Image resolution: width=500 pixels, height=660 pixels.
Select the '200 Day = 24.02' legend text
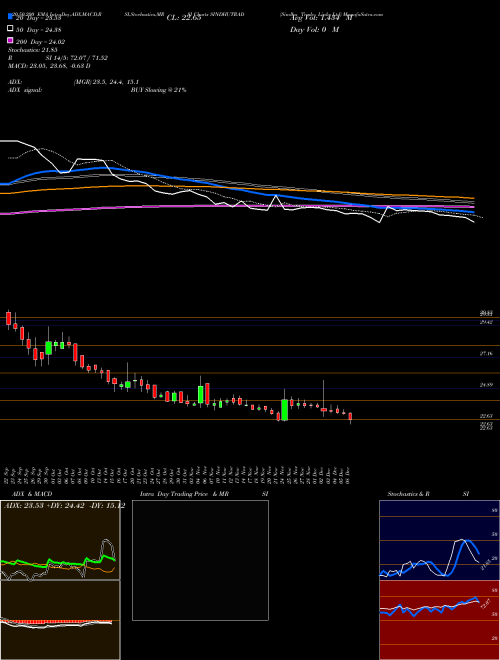tap(40, 41)
